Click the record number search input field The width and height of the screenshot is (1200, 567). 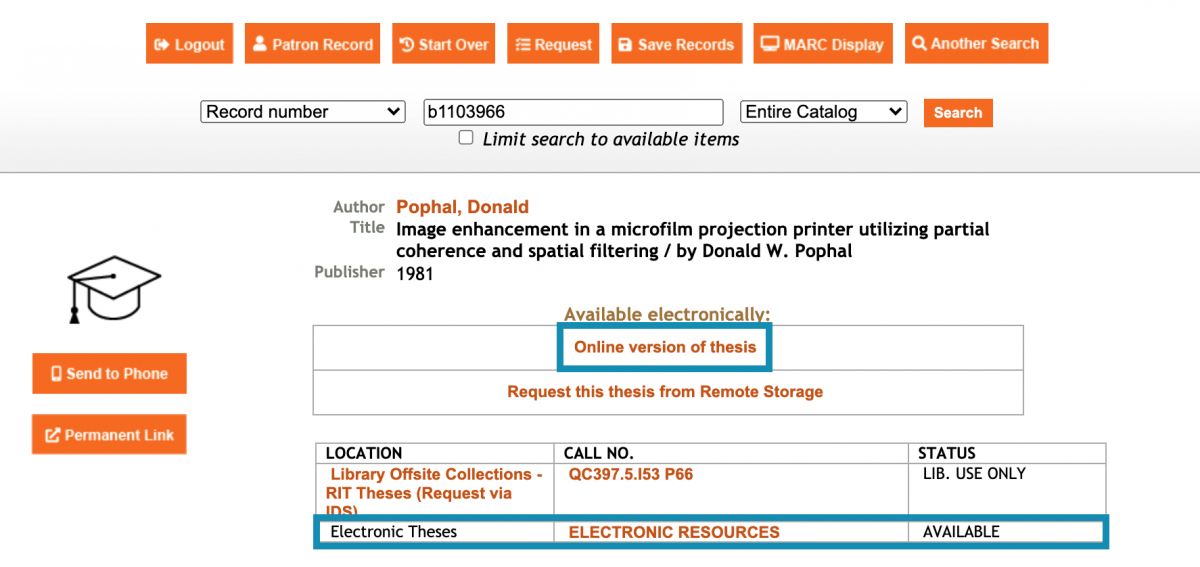[573, 112]
